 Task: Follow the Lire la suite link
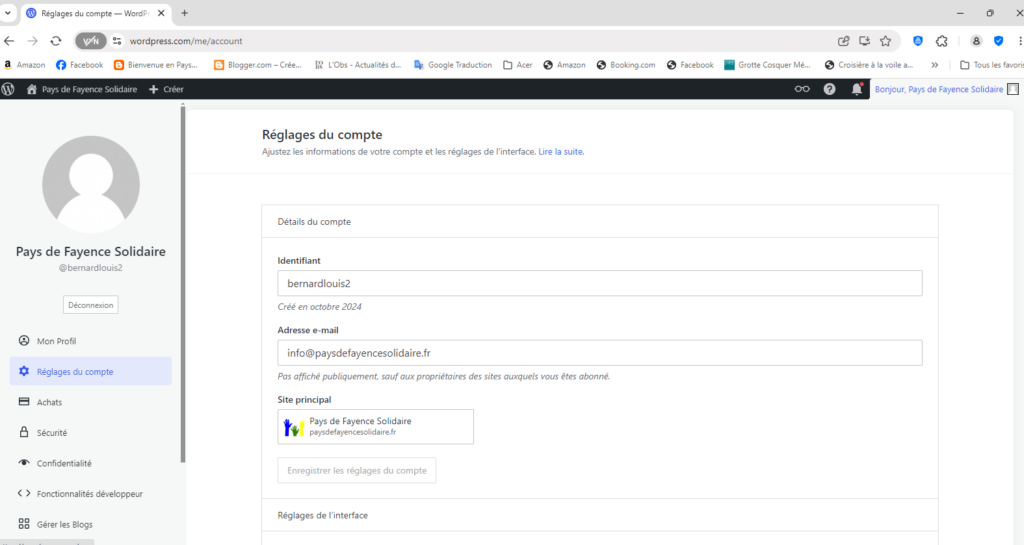tap(561, 152)
